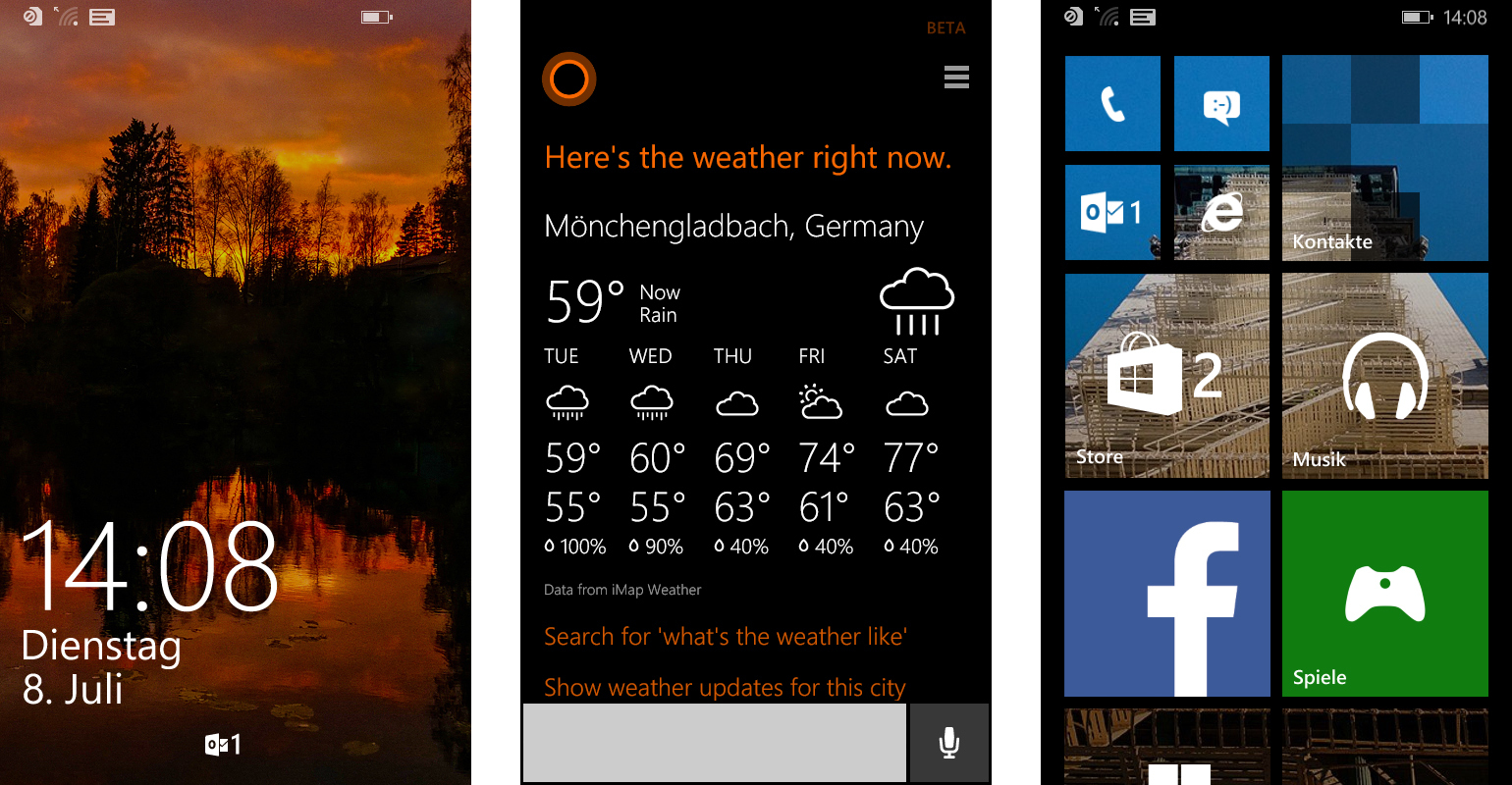
Task: Tap the Outlook notification on lock screen
Action: [223, 745]
